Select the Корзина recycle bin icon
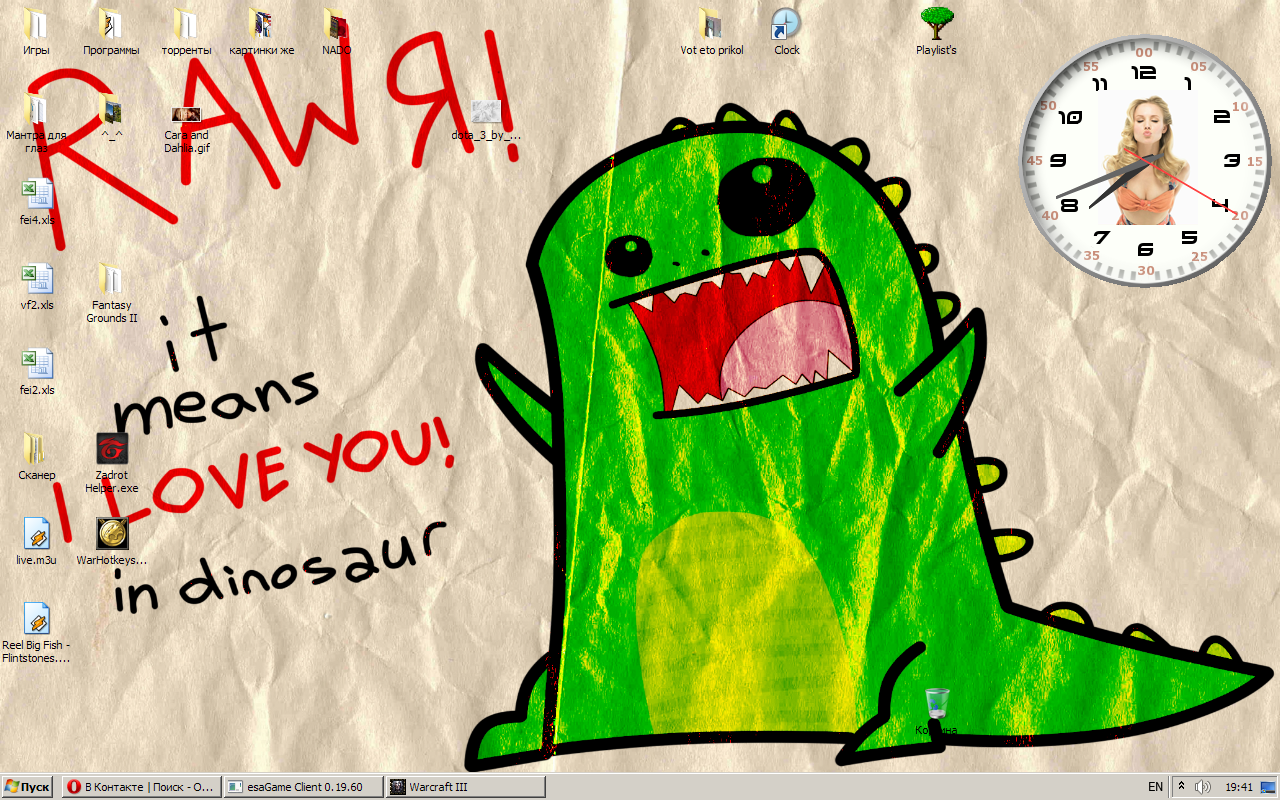 [937, 703]
